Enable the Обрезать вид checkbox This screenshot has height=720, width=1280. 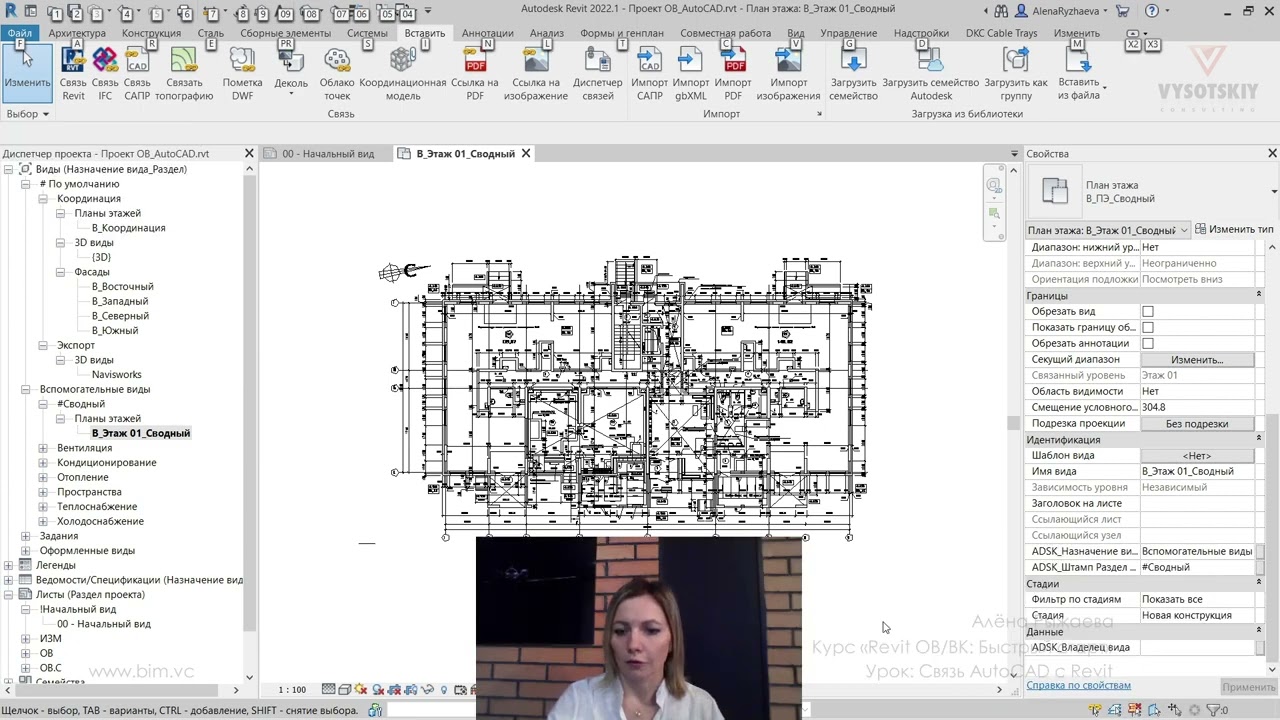(1148, 312)
